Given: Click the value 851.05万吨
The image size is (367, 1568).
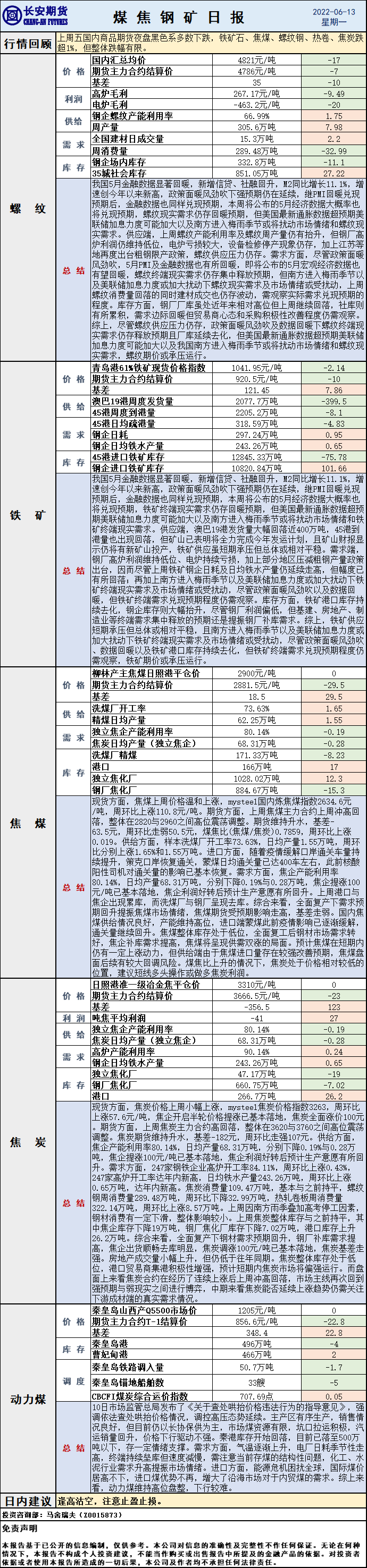Looking at the screenshot, I should pos(257,173).
